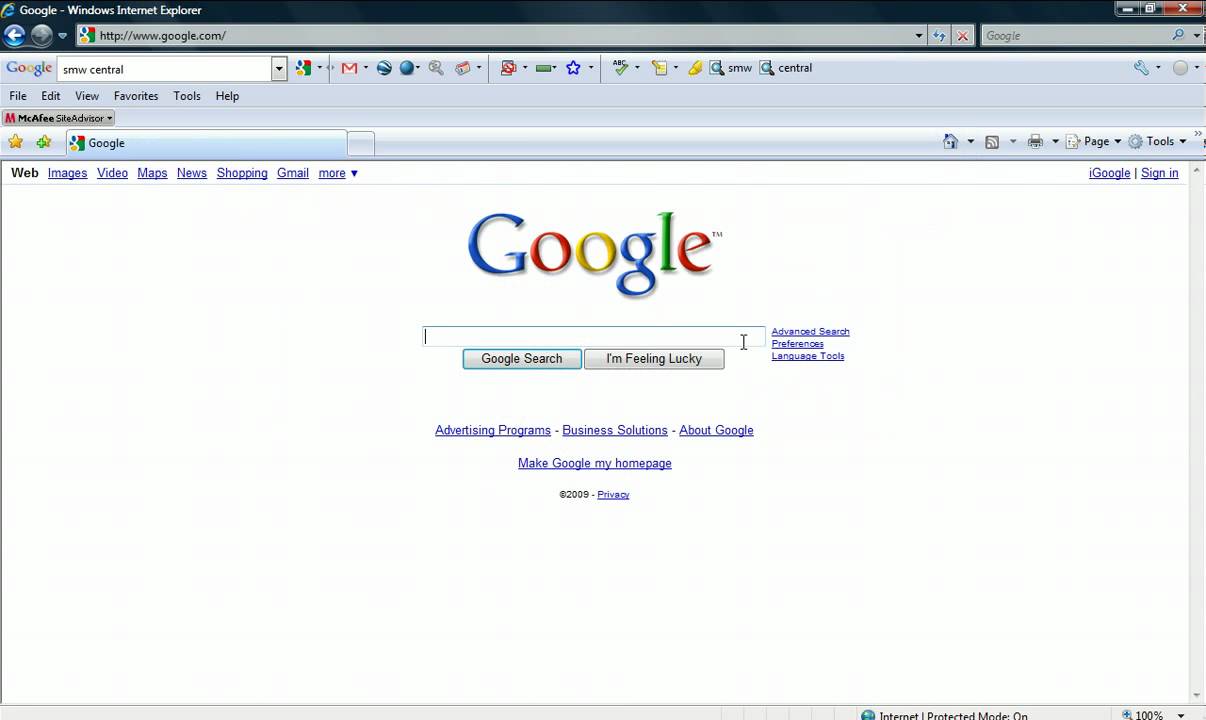Open Gmail via the red M toolbar icon
The width and height of the screenshot is (1206, 720).
point(349,68)
